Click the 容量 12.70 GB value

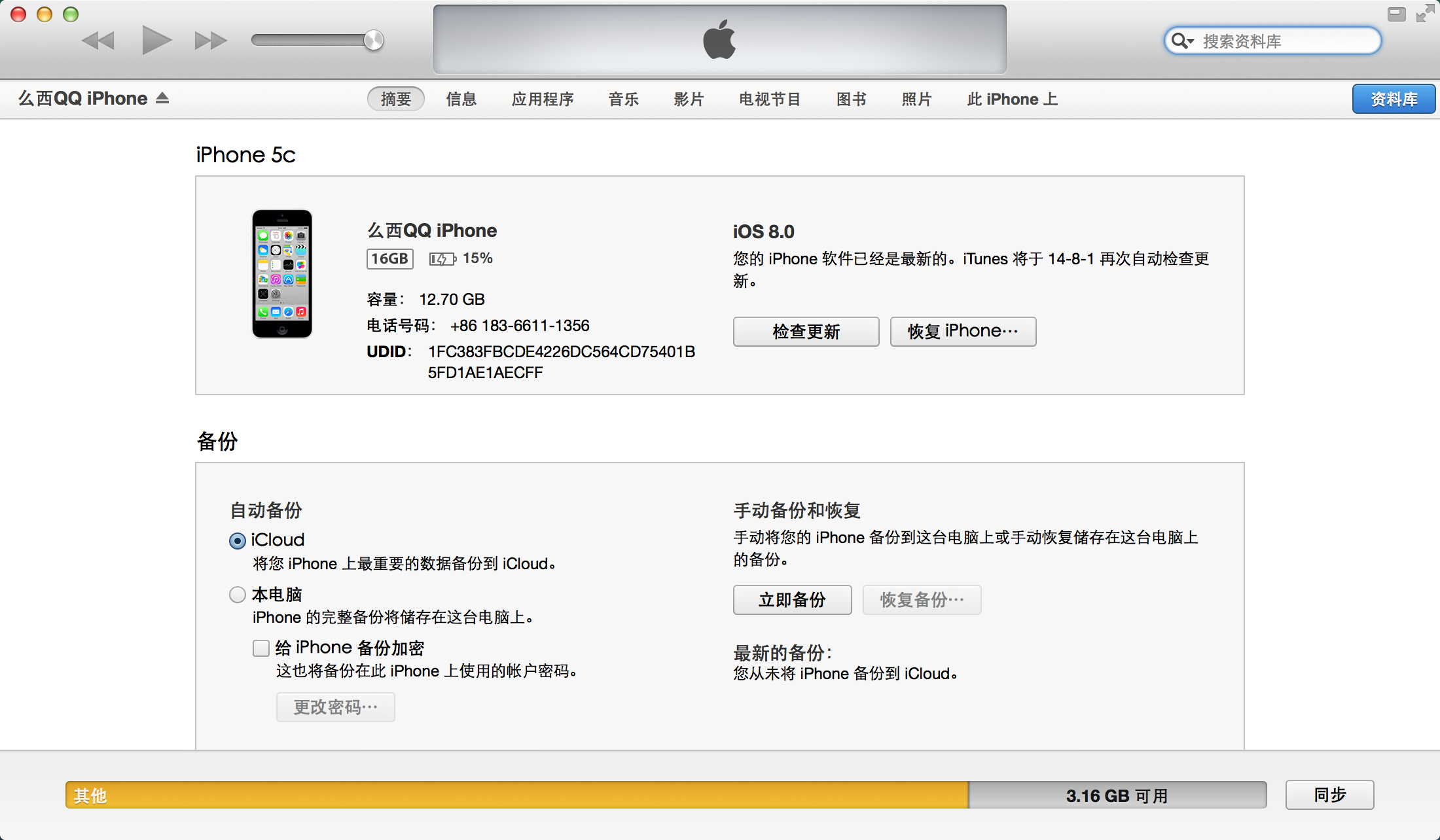pos(452,299)
